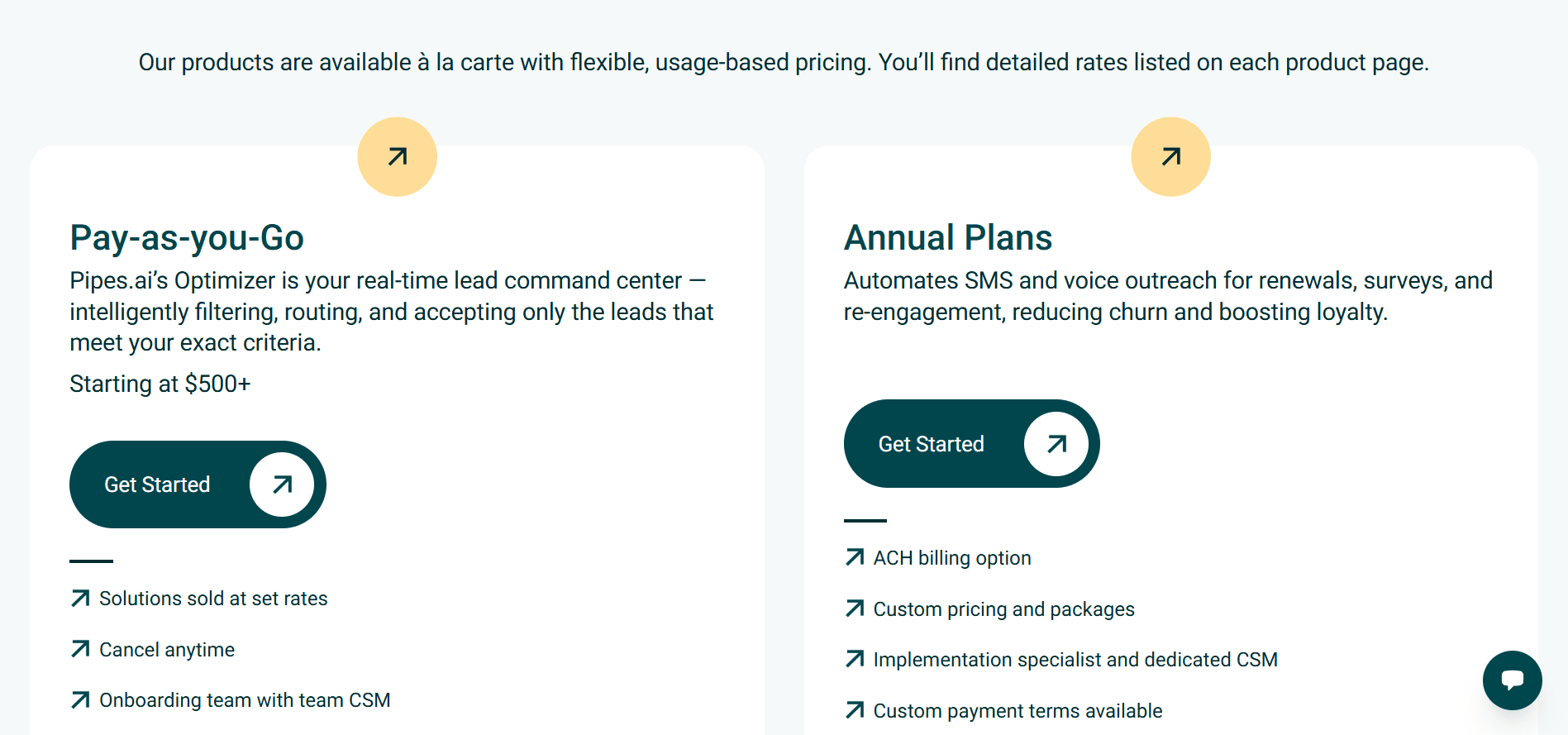Click the yellow arrow circle above Pay-as-you-Go
This screenshot has width=1568, height=735.
(397, 156)
